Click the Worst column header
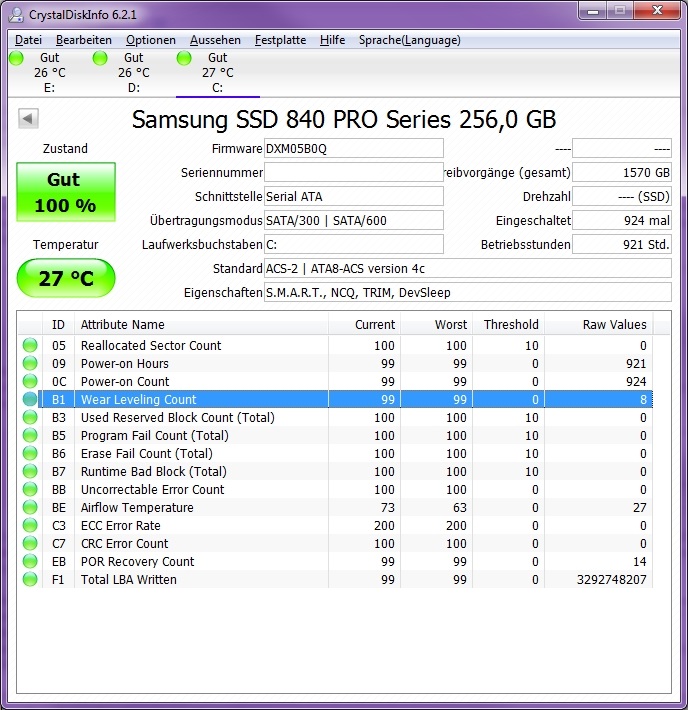This screenshot has height=710, width=688. coord(437,325)
